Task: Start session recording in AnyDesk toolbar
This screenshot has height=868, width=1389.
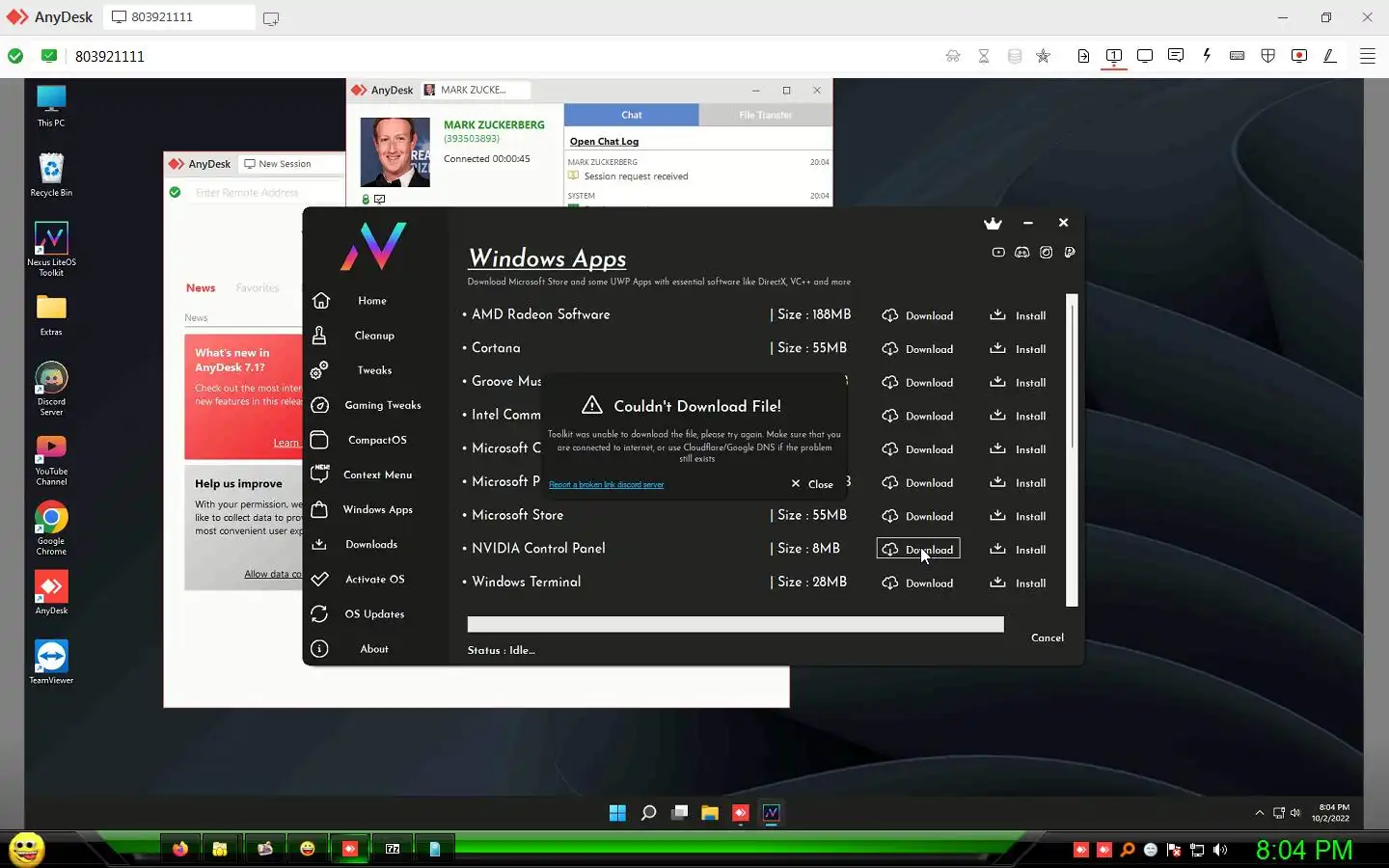Action: 1298,56
